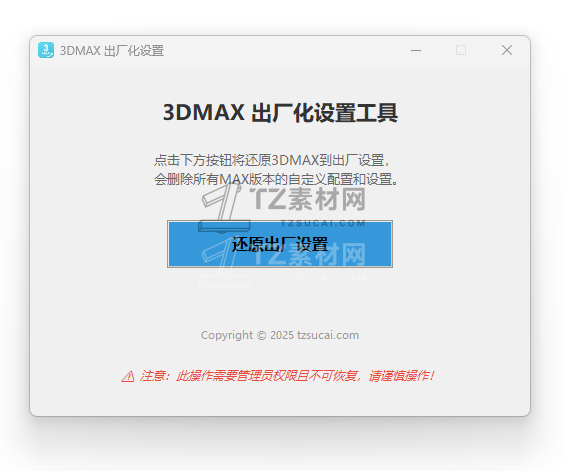Click the TZSUCAI.COM watermark text above the button
Viewport: 564px width, 471px height.
323,223
